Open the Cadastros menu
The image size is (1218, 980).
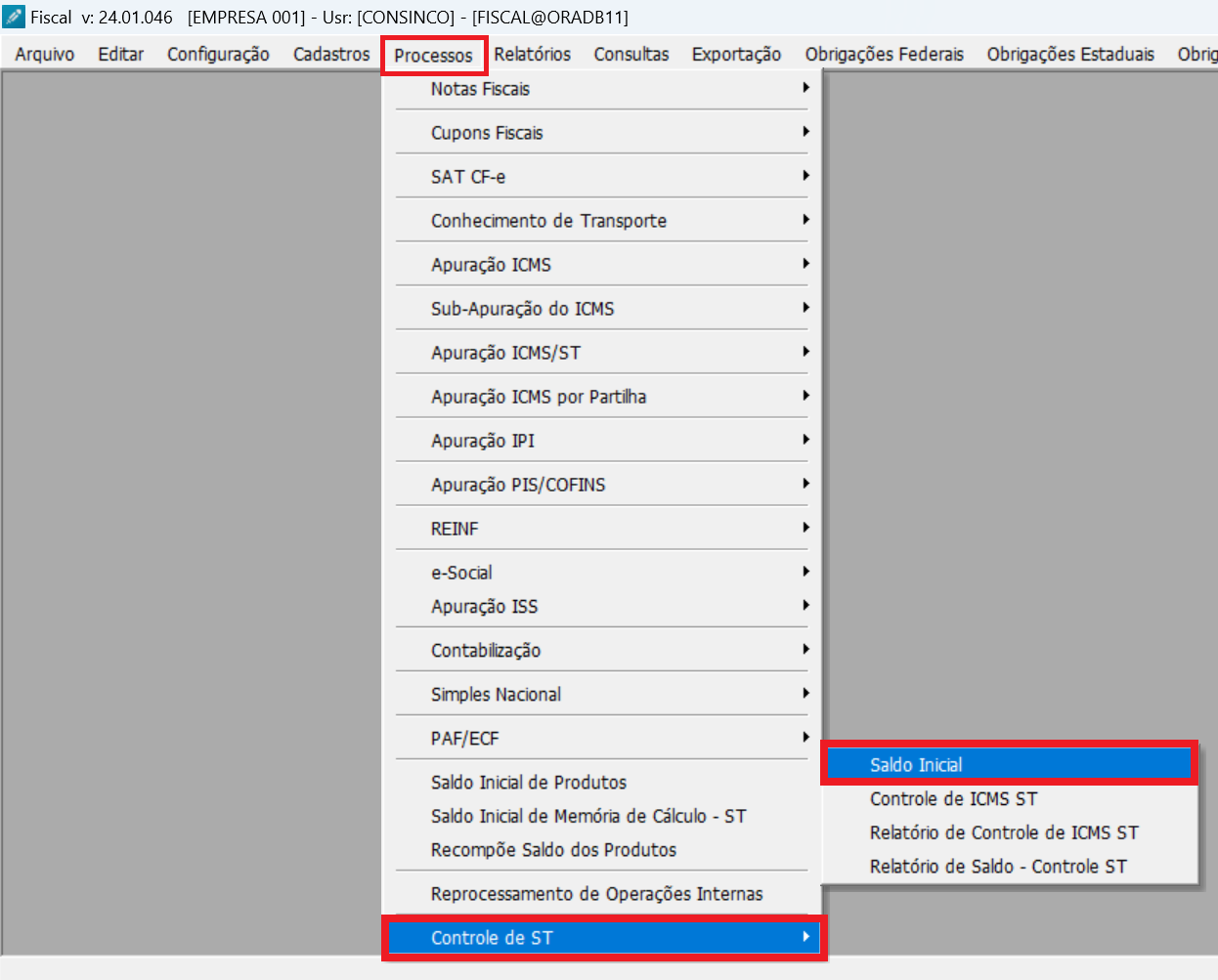(331, 55)
